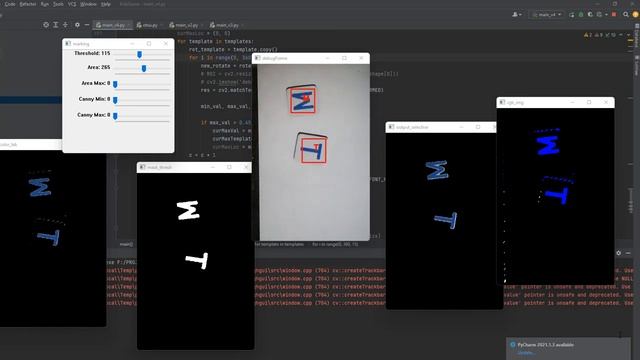Restore the PyCharm main window
Image resolution: width=640 pixels, height=360 pixels.
tap(615, 4)
